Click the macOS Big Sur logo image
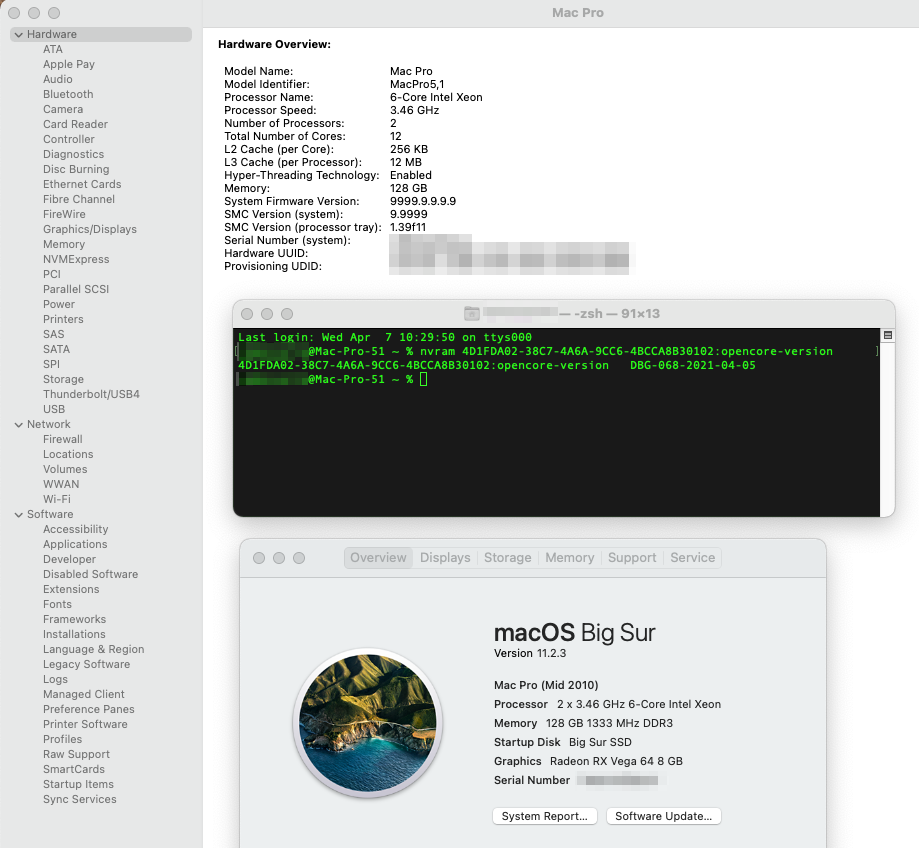This screenshot has width=919, height=848. pos(367,723)
